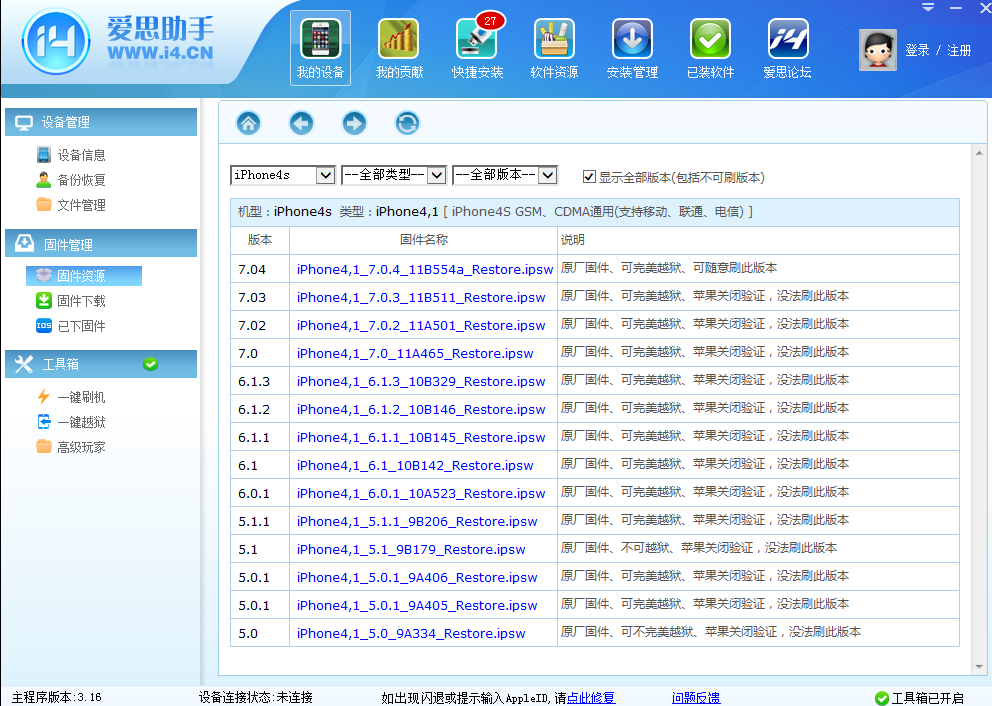Toggle 显示全部版本 checkbox
The width and height of the screenshot is (992, 706).
point(589,176)
